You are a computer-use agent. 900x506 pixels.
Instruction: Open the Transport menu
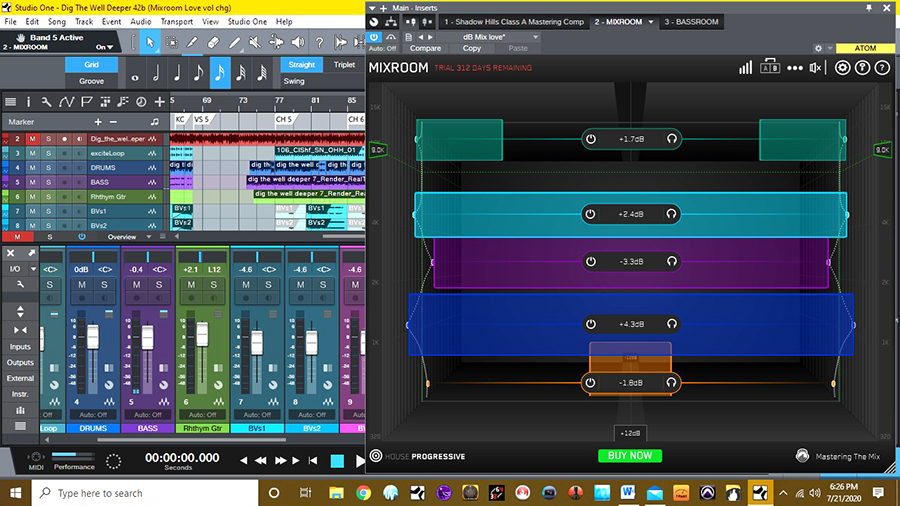176,21
